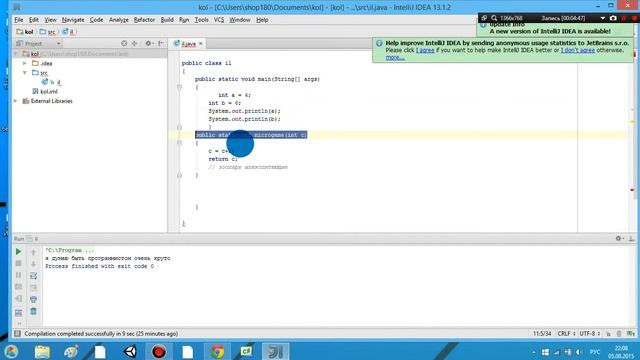Click the 11:5/34 caret position indicator
The image size is (640, 360).
(x=542, y=333)
